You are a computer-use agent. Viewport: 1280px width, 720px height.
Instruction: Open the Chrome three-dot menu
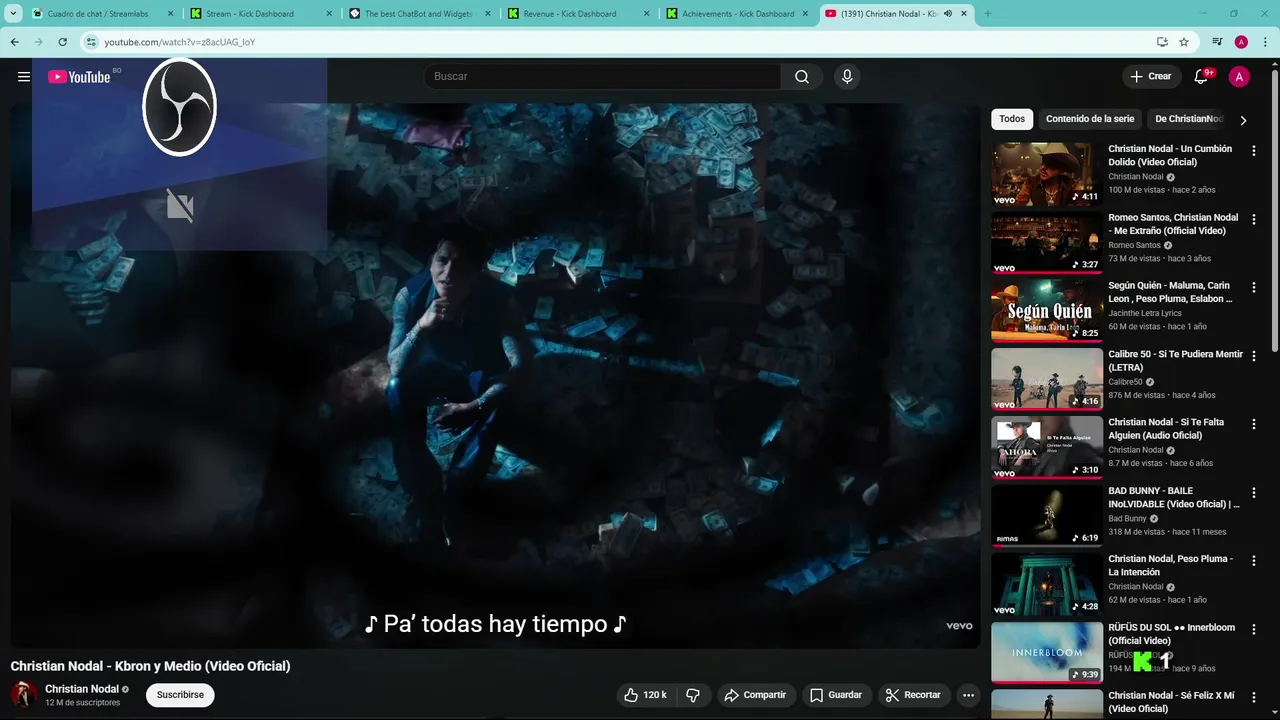coord(1265,42)
